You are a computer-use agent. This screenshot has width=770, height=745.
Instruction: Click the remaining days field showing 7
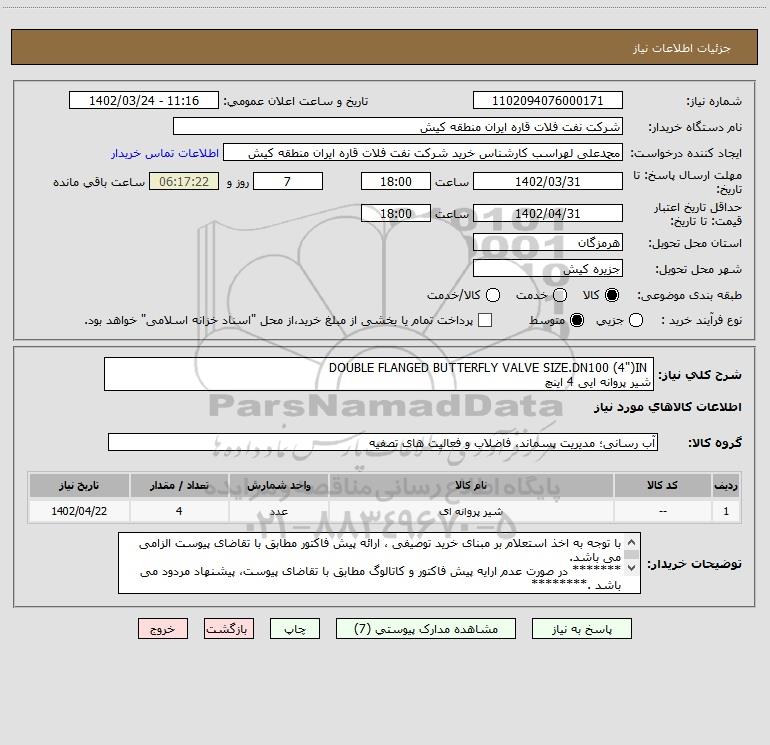pyautogui.click(x=288, y=181)
